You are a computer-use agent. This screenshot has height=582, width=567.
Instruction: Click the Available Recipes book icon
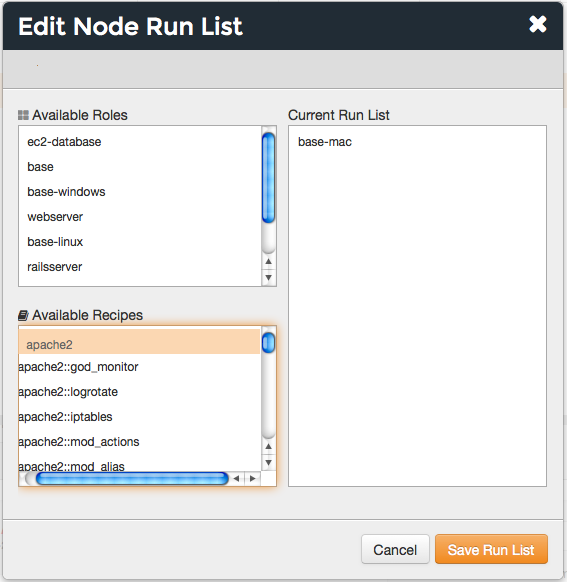click(x=23, y=315)
